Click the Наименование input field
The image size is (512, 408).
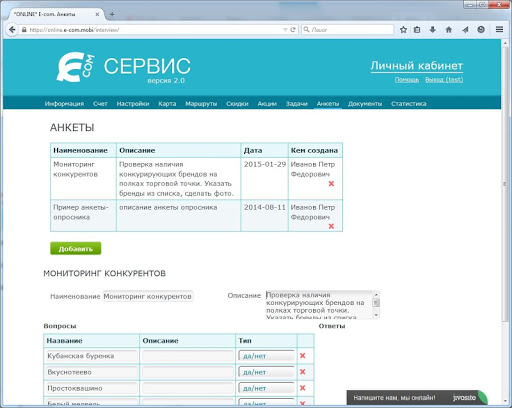[x=148, y=296]
